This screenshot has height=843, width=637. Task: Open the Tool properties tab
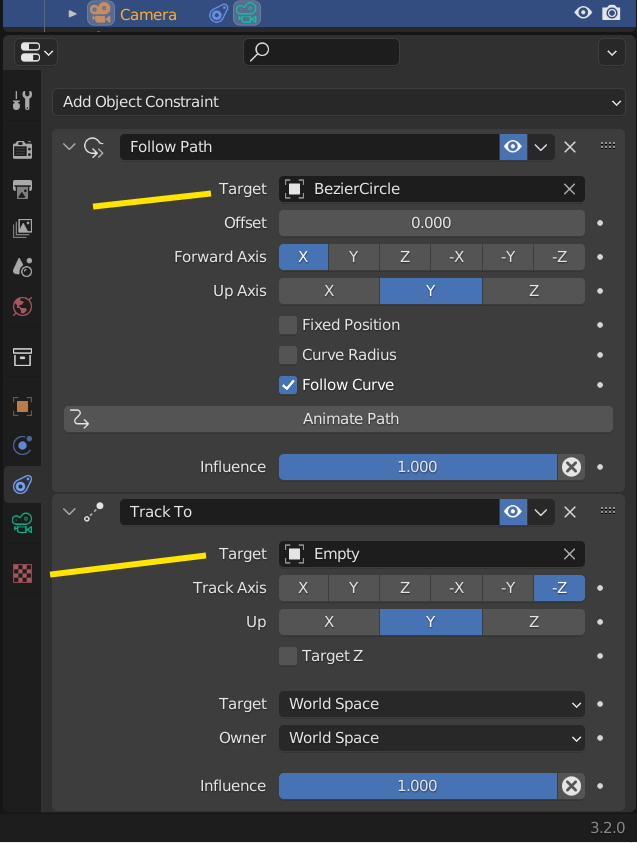click(22, 101)
